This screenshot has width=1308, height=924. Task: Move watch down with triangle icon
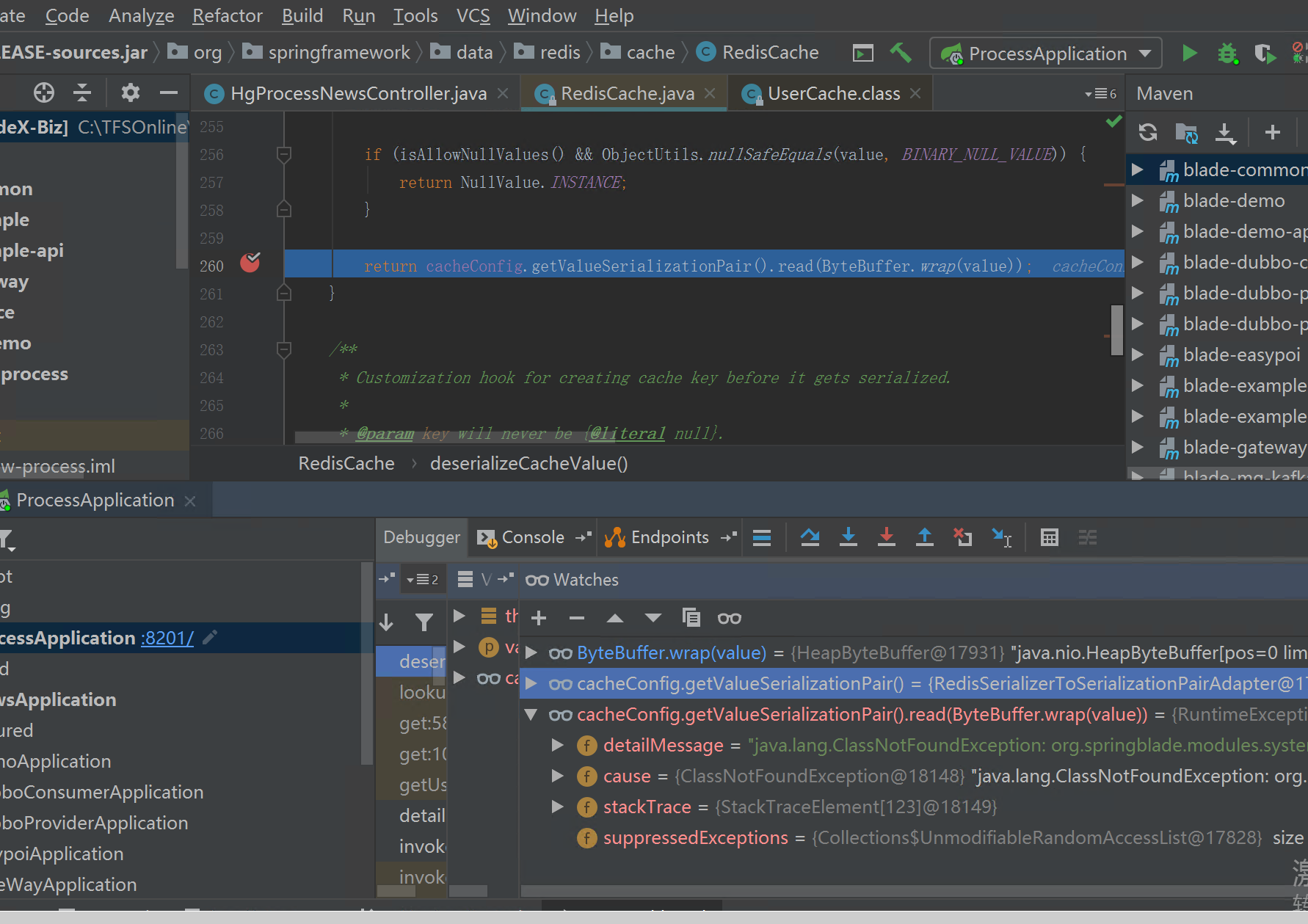click(x=653, y=618)
